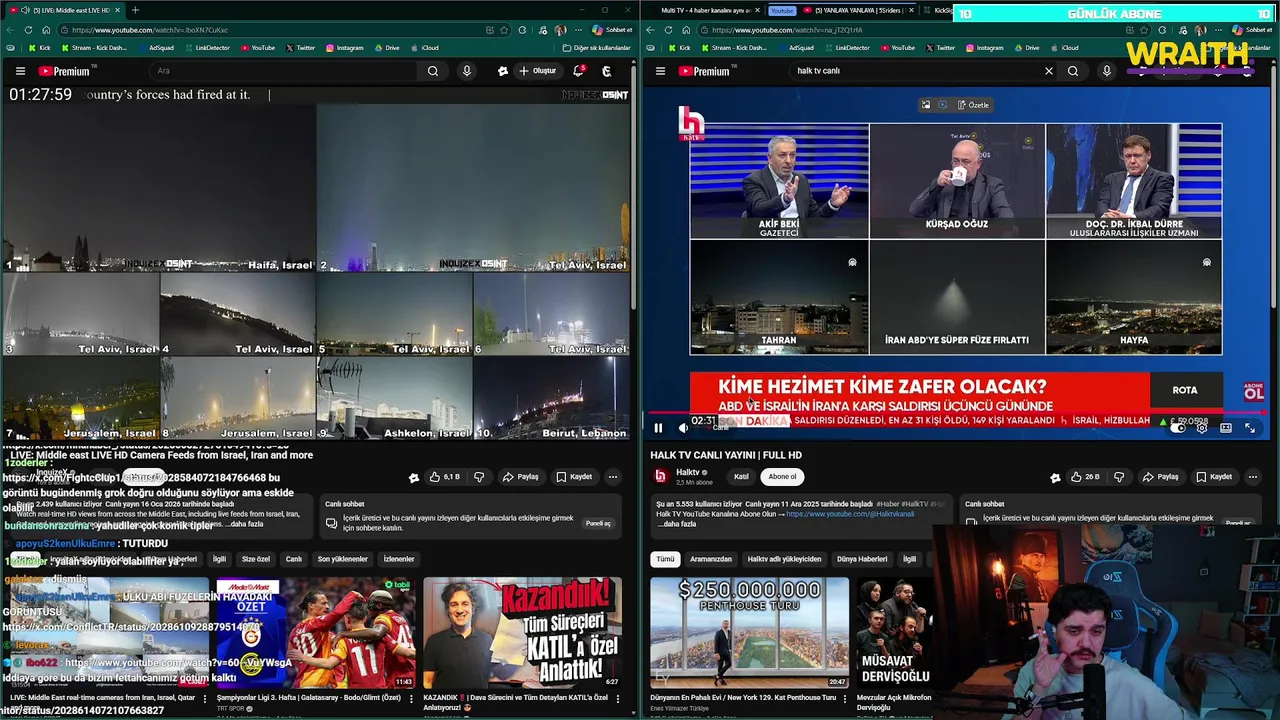Save Halk TV video with Kaydet

point(1214,477)
